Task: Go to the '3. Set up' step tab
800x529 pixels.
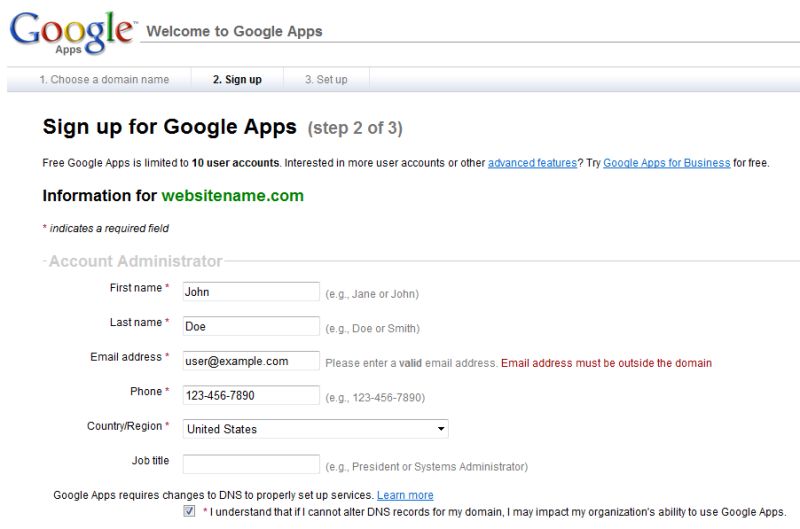Action: (326, 80)
